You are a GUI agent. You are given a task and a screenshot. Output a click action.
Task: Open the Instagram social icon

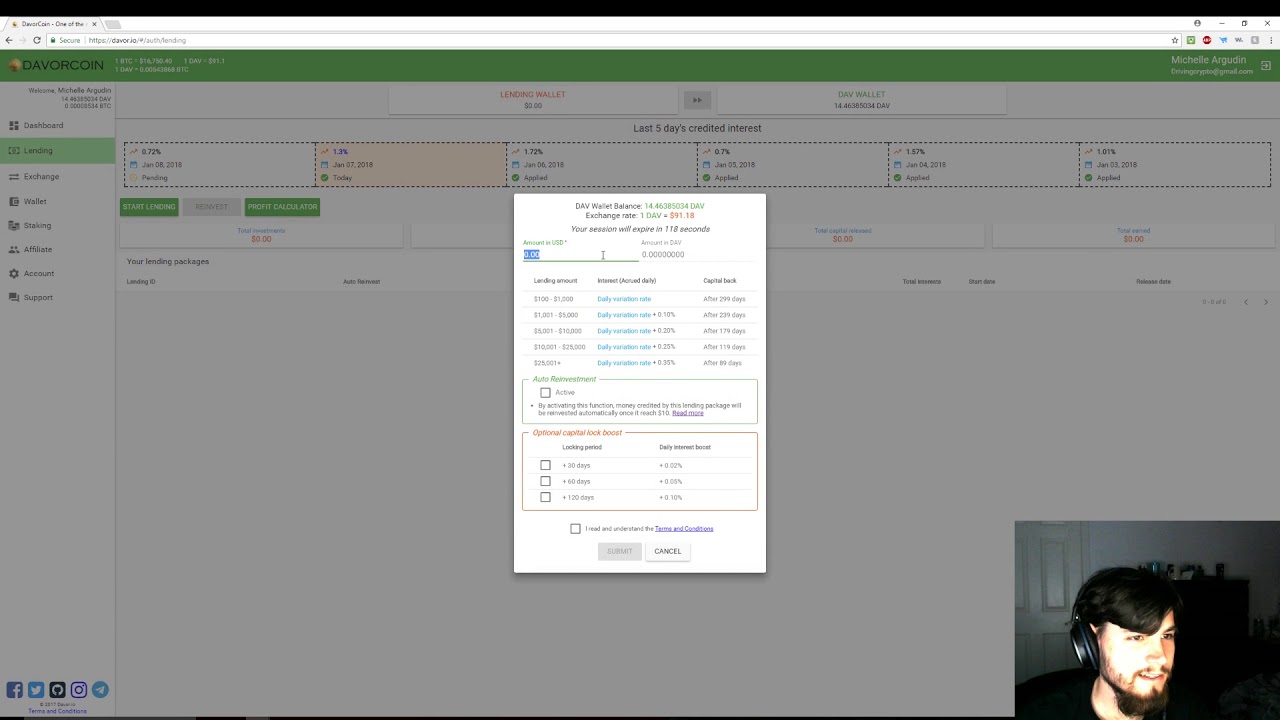pos(78,690)
